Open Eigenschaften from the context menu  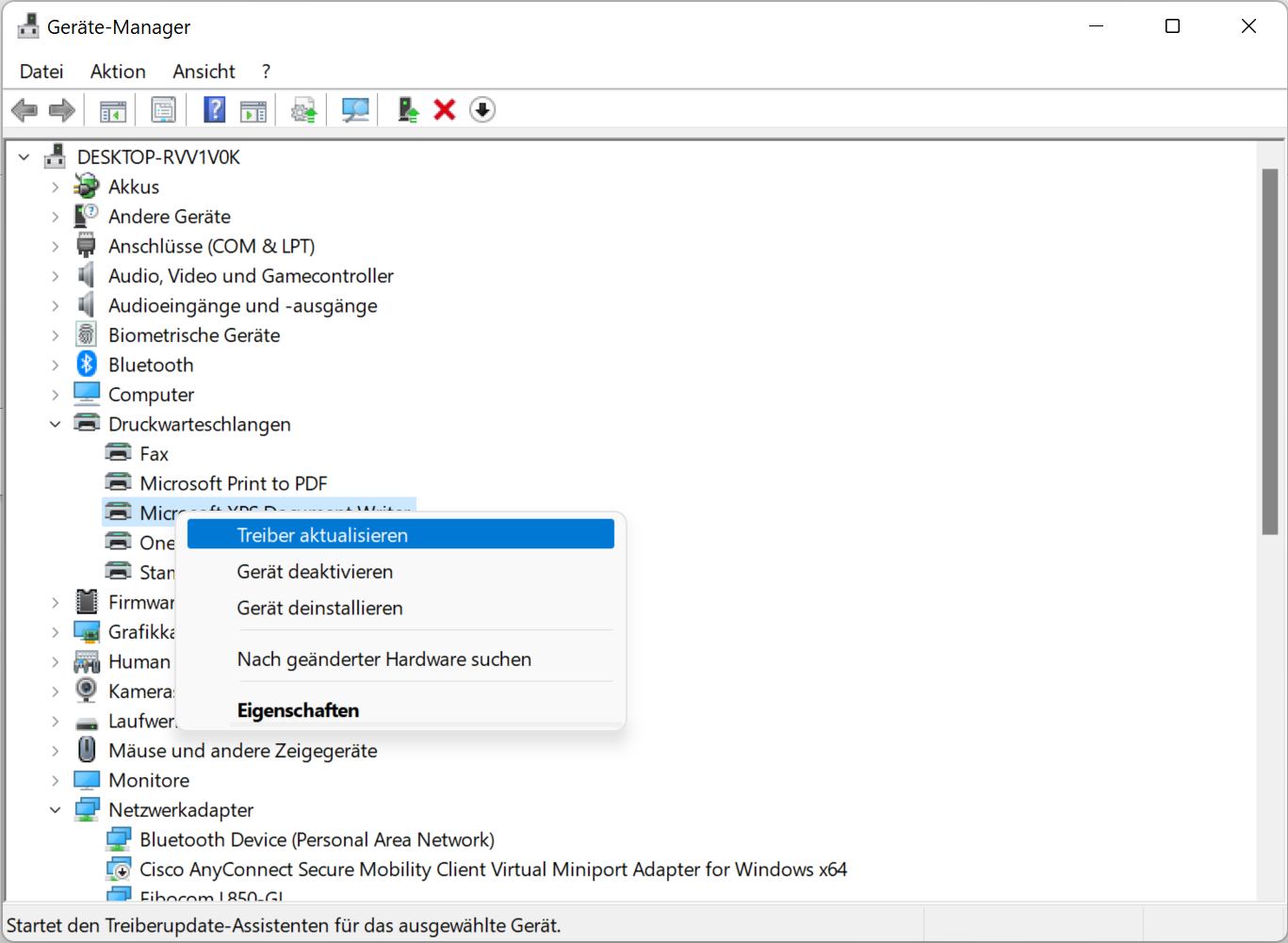pyautogui.click(x=298, y=710)
